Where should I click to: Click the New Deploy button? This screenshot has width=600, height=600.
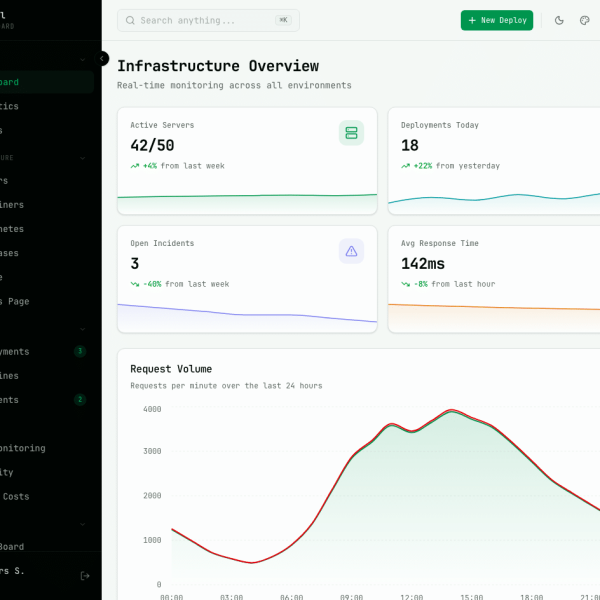pyautogui.click(x=497, y=20)
